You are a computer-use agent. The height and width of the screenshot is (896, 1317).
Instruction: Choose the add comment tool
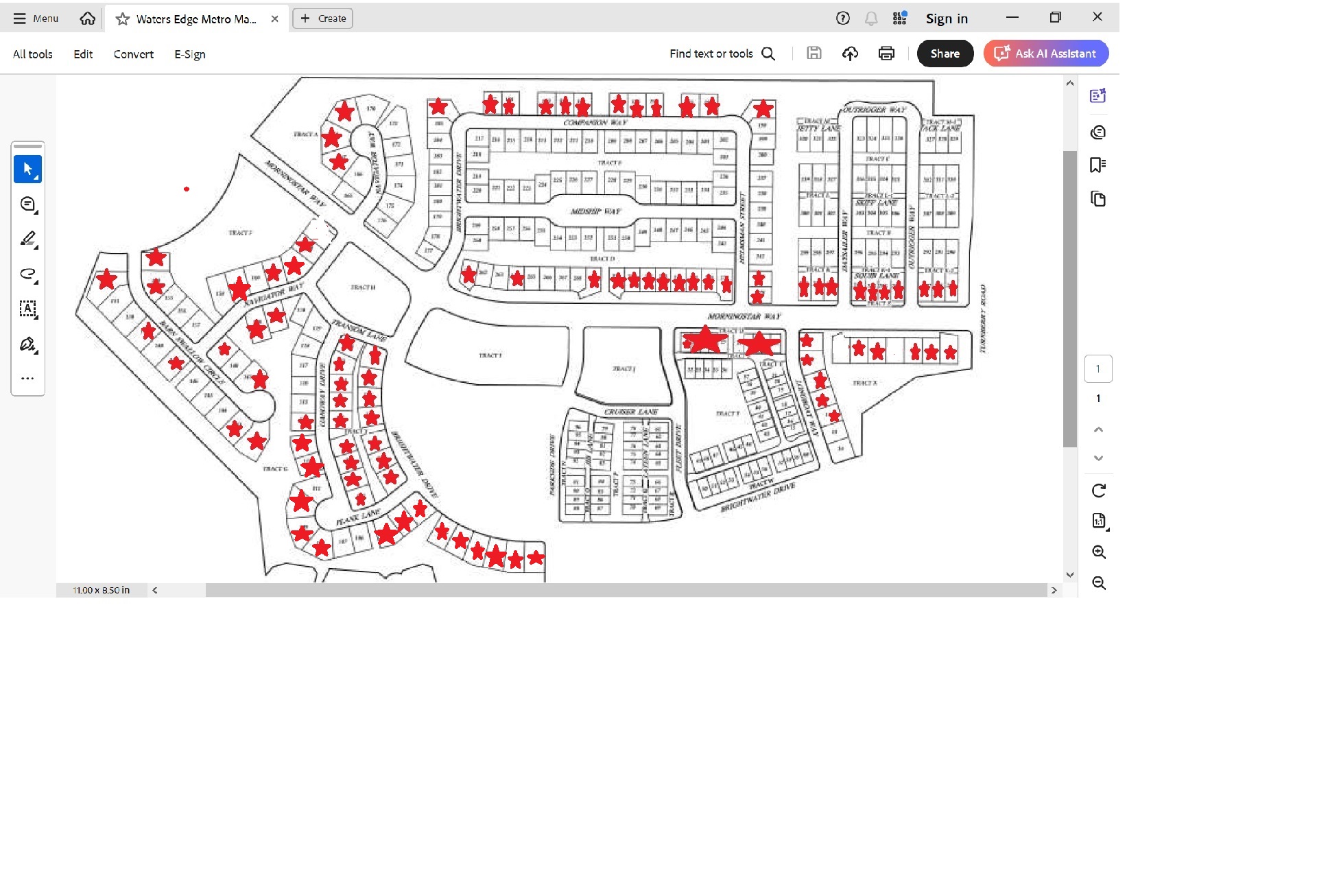[x=27, y=204]
